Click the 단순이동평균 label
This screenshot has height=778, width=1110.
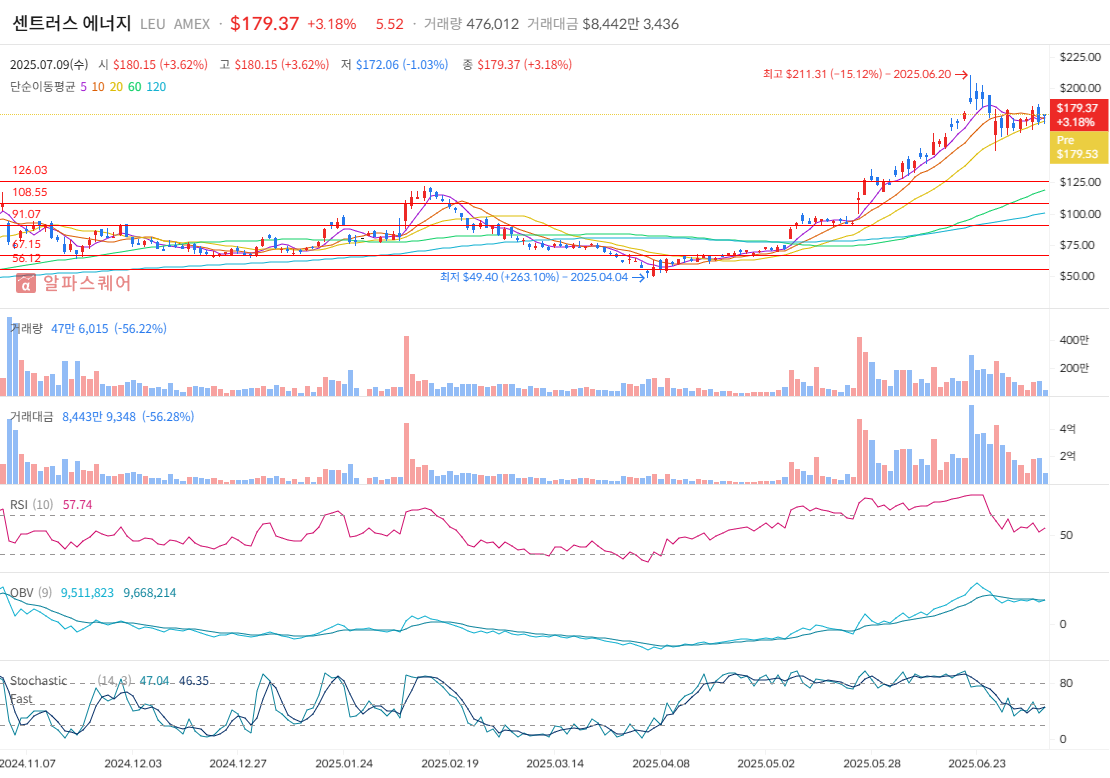[x=42, y=86]
